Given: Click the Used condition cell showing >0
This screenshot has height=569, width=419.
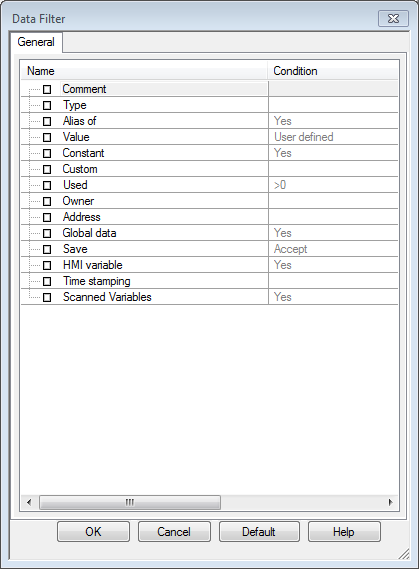Looking at the screenshot, I should point(333,185).
